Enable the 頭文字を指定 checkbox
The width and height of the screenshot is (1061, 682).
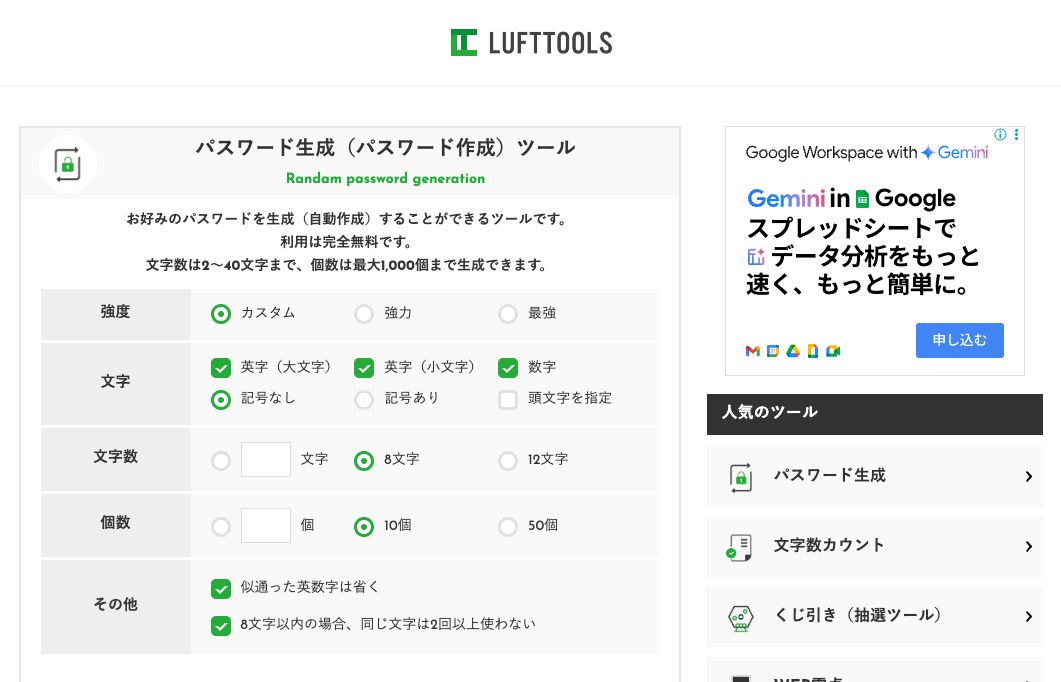508,399
